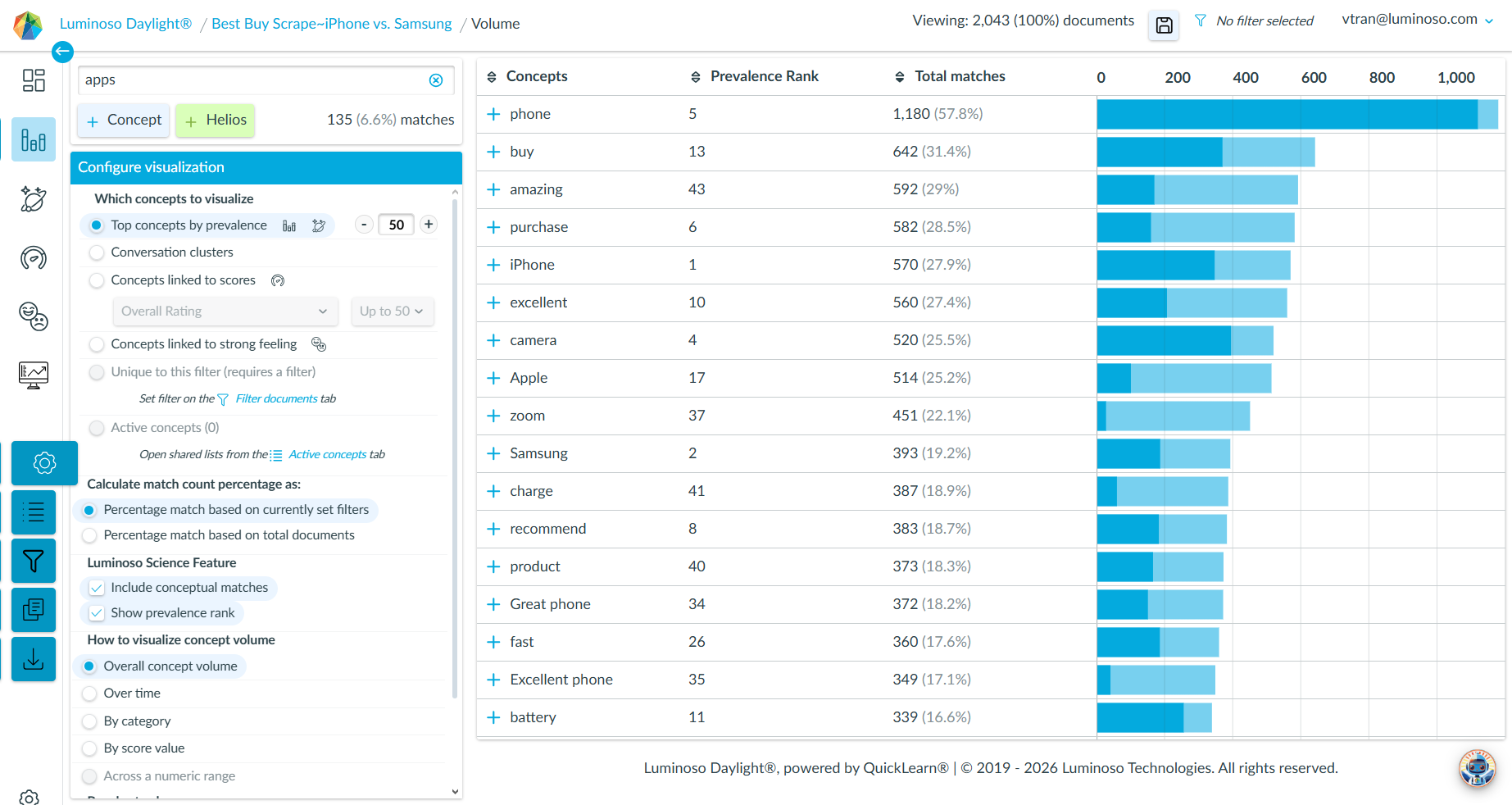This screenshot has height=805, width=1512.
Task: Click the save icon next to document count
Action: click(1164, 25)
